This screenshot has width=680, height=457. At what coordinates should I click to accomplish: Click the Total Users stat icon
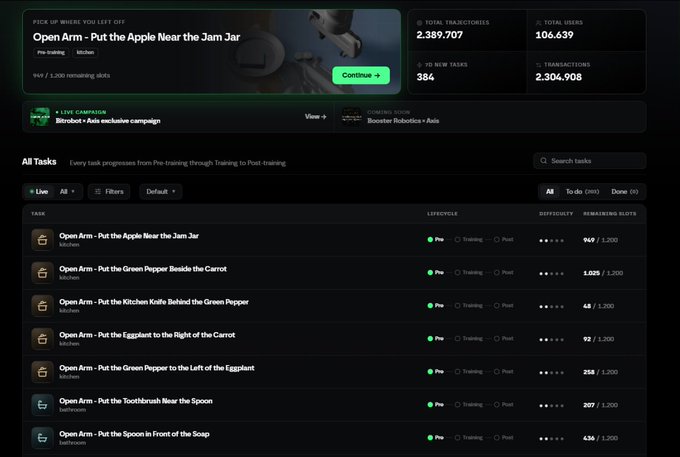[538, 23]
